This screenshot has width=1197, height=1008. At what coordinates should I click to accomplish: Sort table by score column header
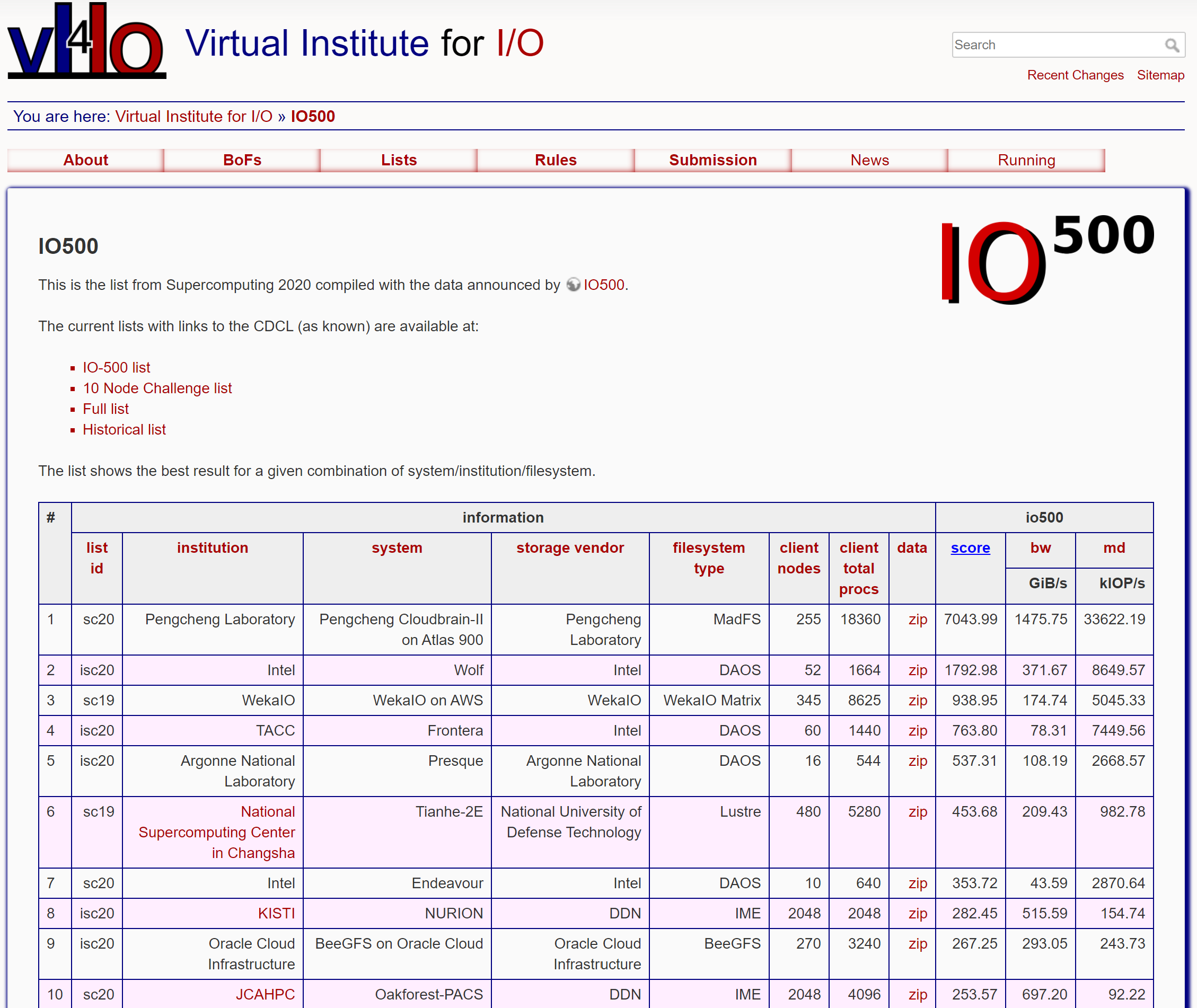click(970, 547)
